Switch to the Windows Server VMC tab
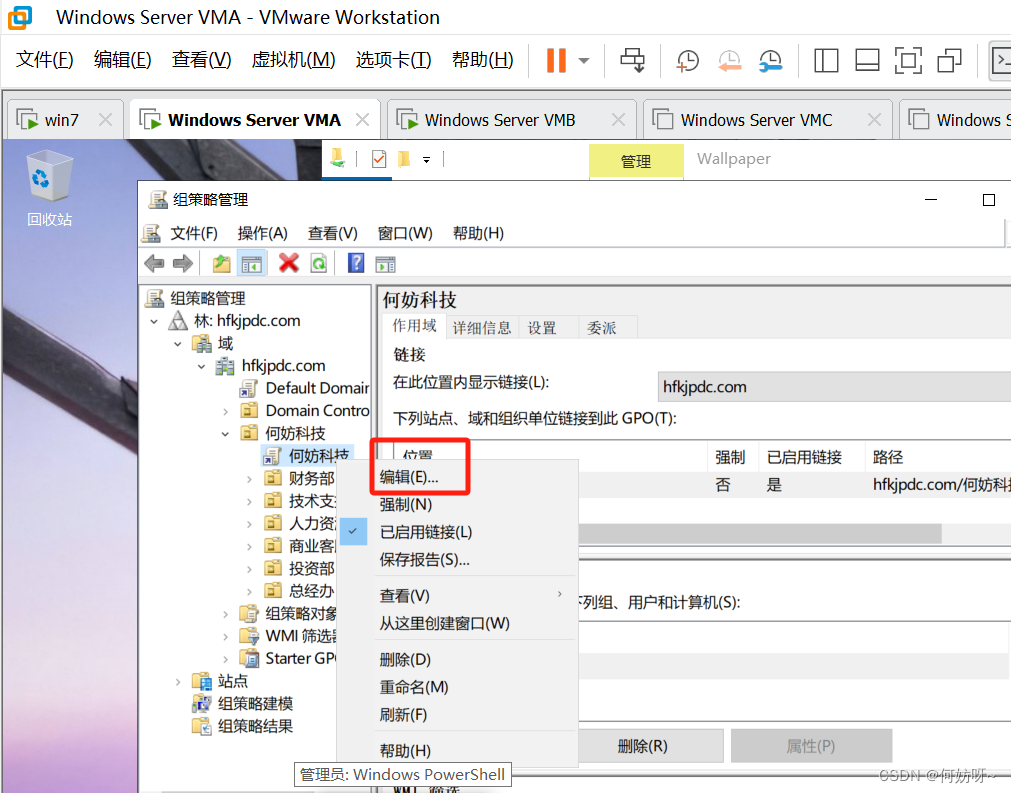1011x793 pixels. coord(756,120)
